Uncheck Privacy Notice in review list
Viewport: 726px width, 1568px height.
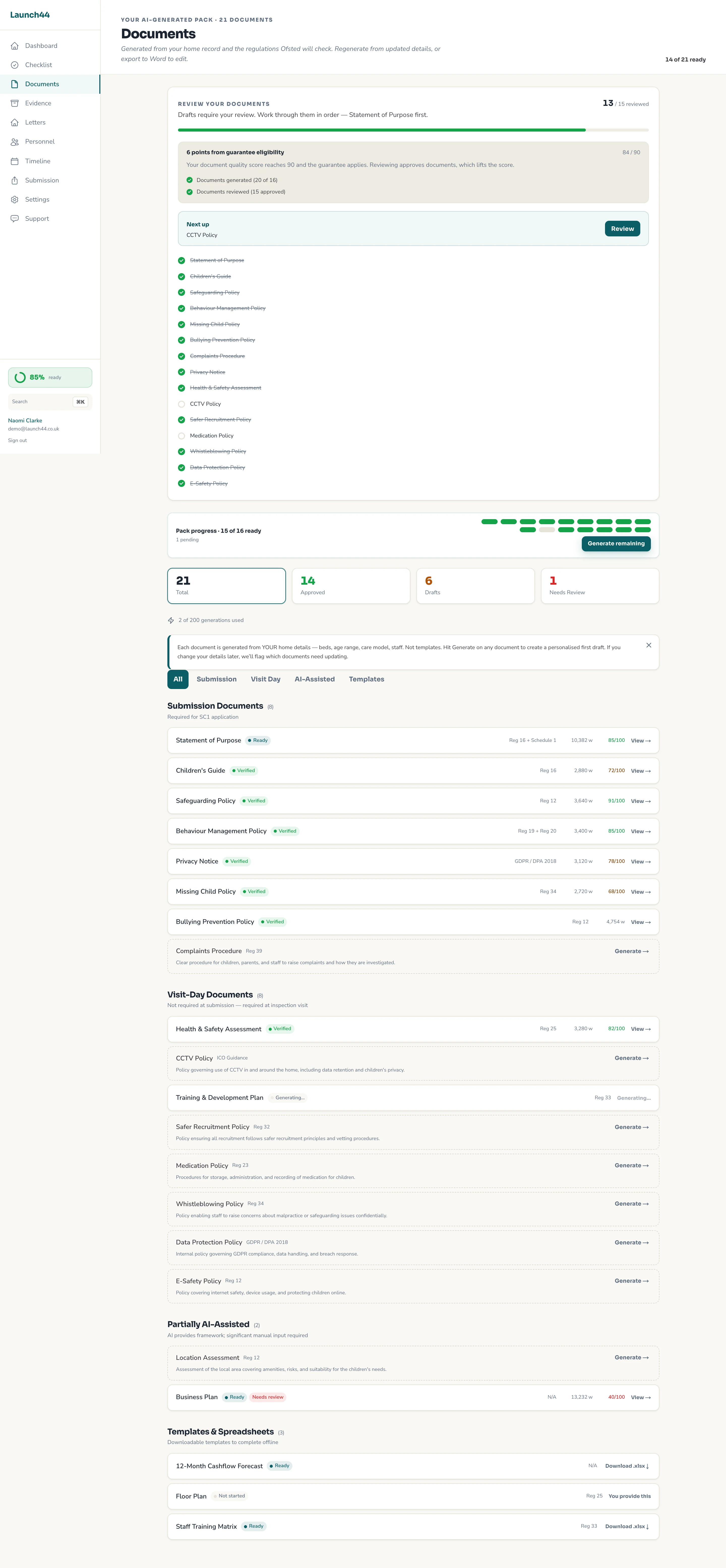tap(181, 372)
